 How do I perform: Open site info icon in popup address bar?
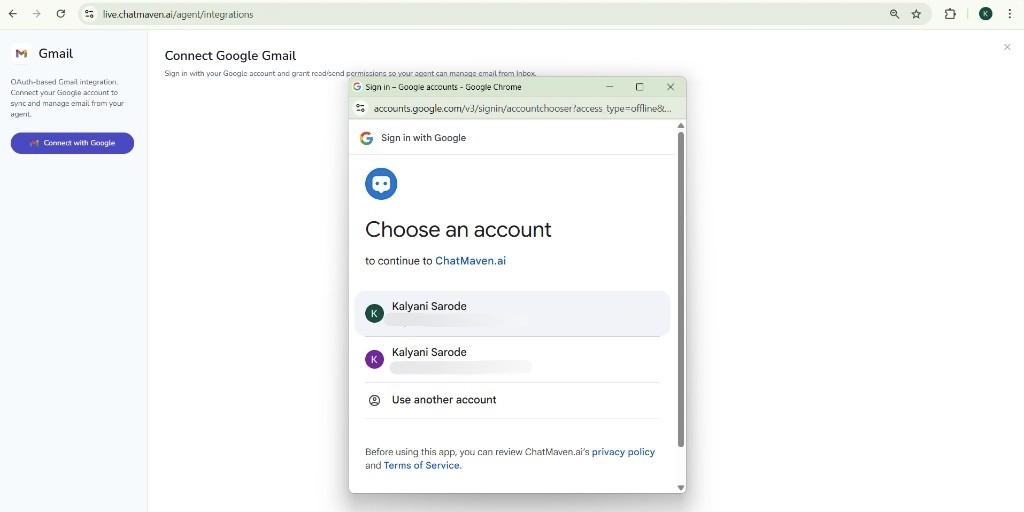(360, 108)
